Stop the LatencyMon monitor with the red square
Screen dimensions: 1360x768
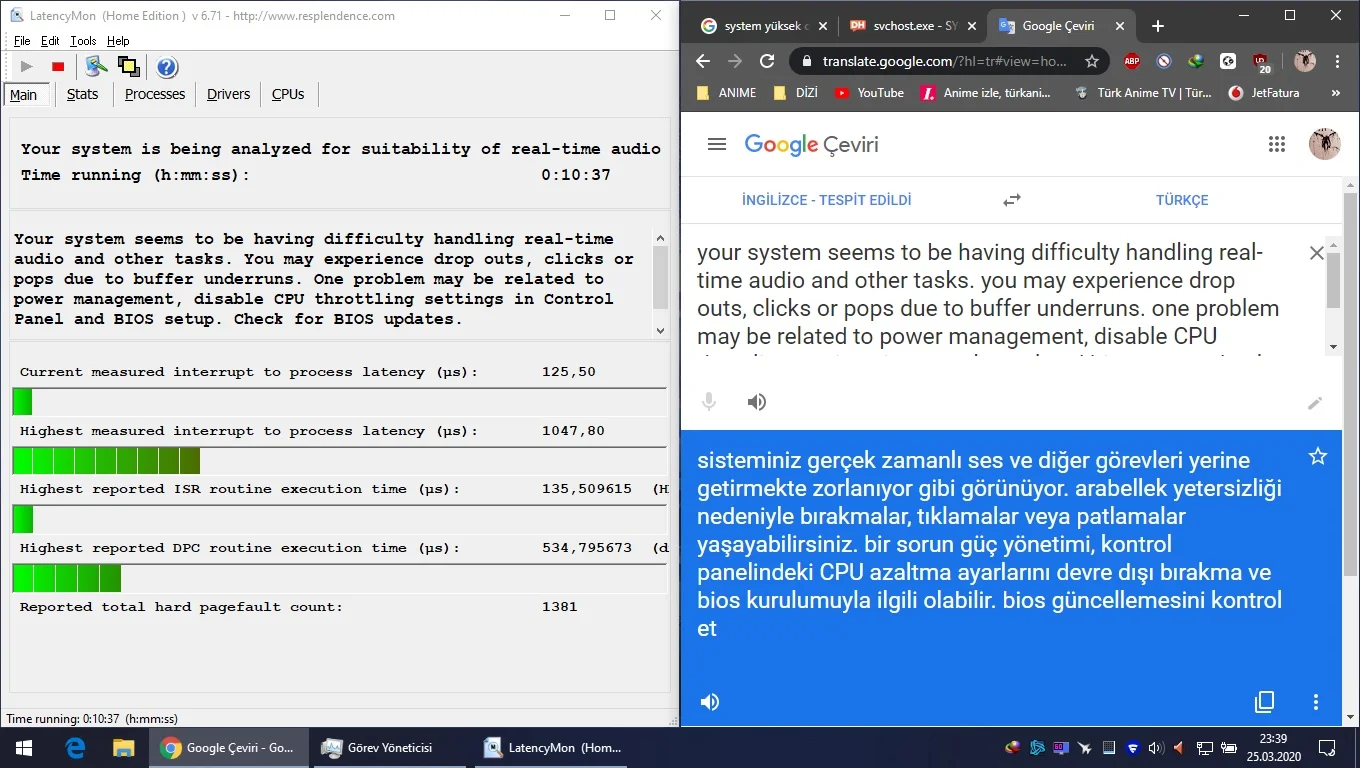click(x=58, y=67)
